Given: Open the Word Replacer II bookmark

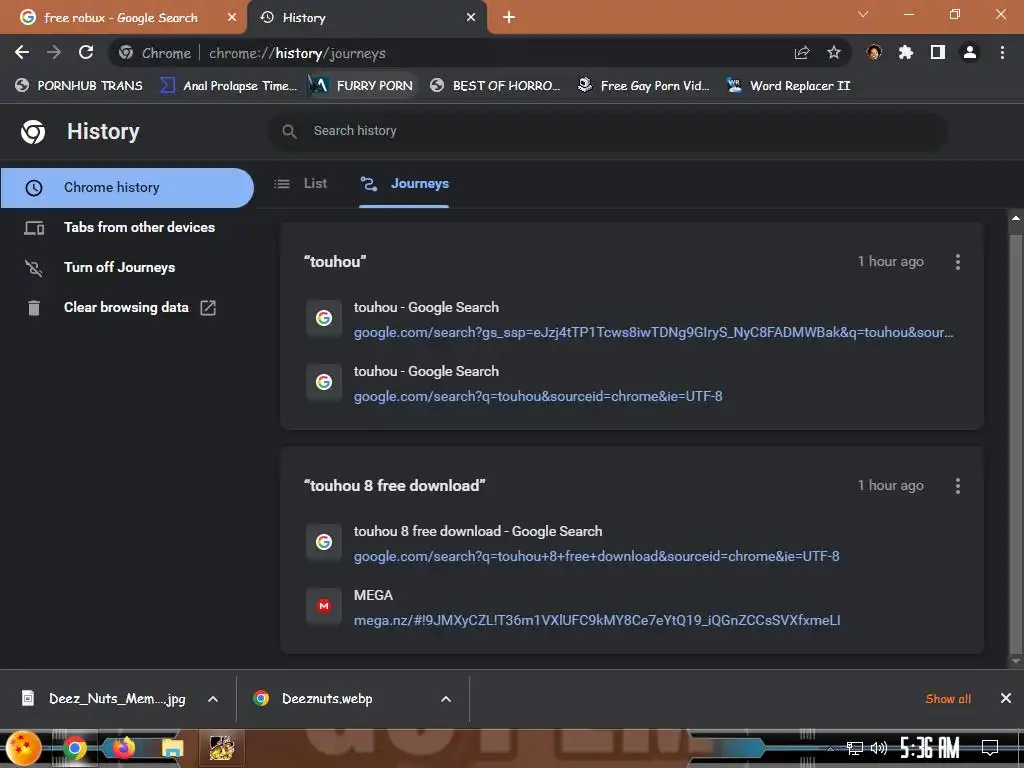Looking at the screenshot, I should click(x=789, y=86).
